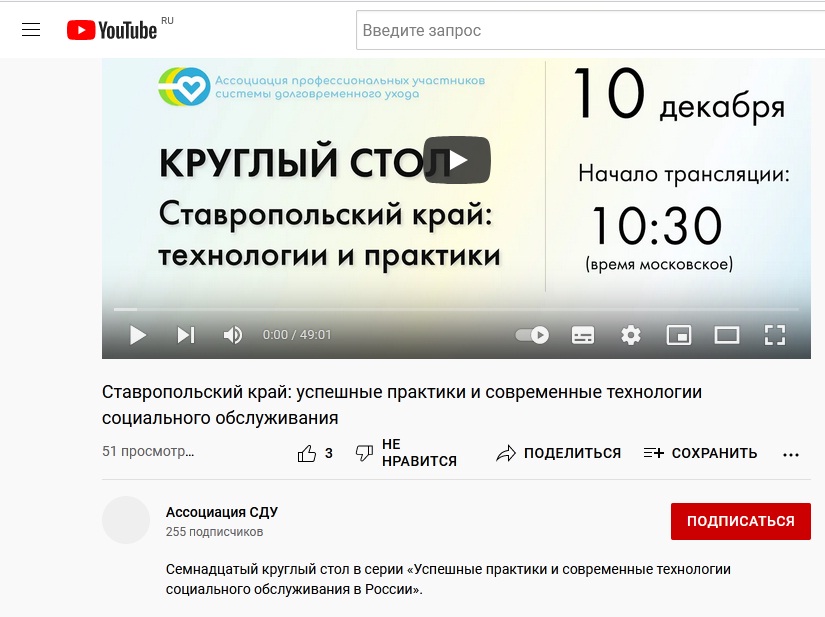Click the video time "0:00 / 49:01"

click(297, 335)
